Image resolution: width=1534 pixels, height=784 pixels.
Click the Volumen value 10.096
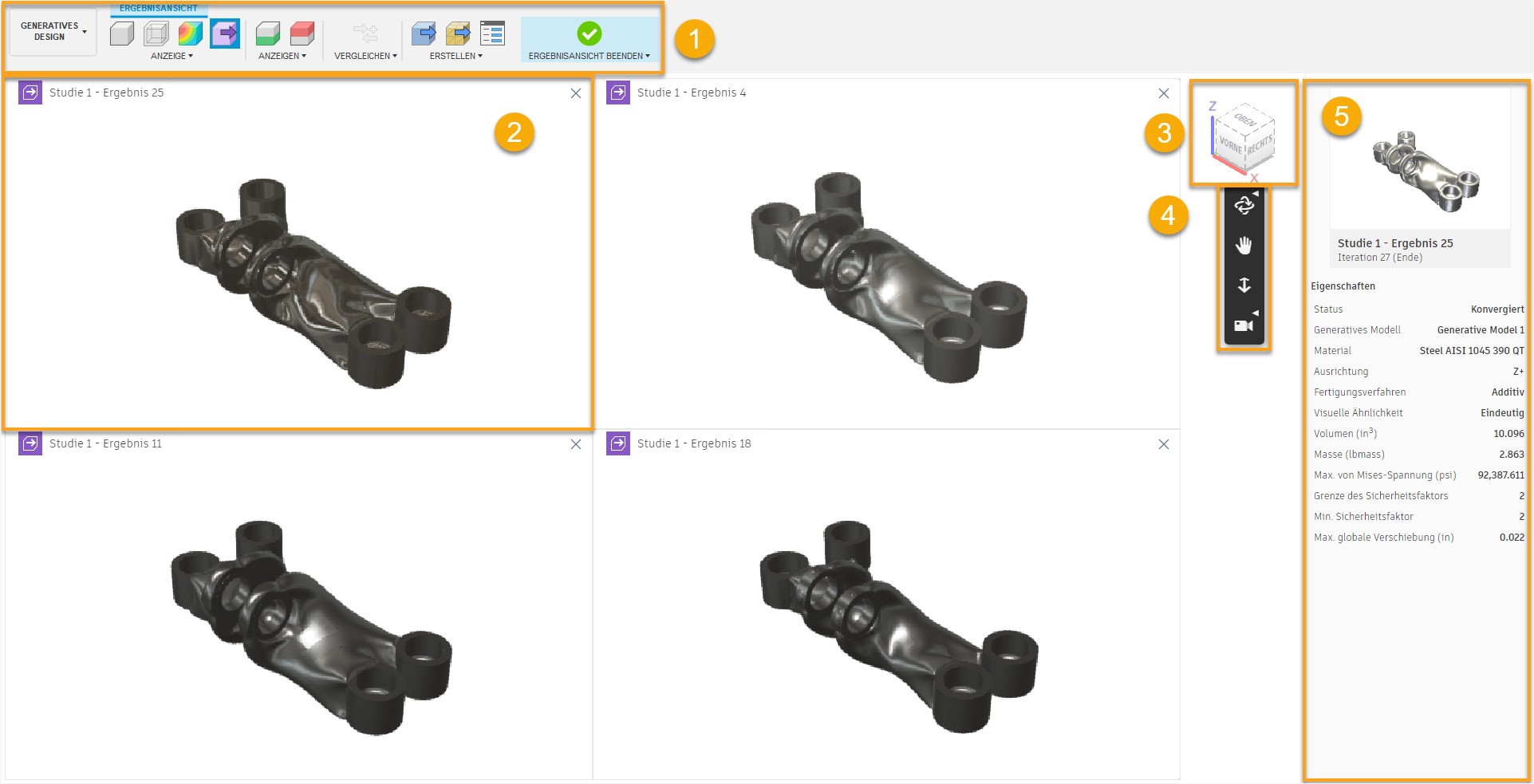(x=1508, y=434)
